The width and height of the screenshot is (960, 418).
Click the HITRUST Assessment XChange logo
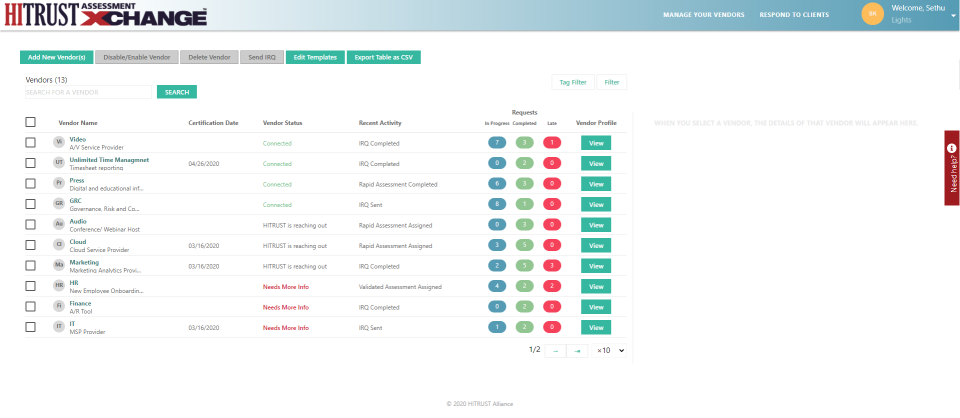105,15
